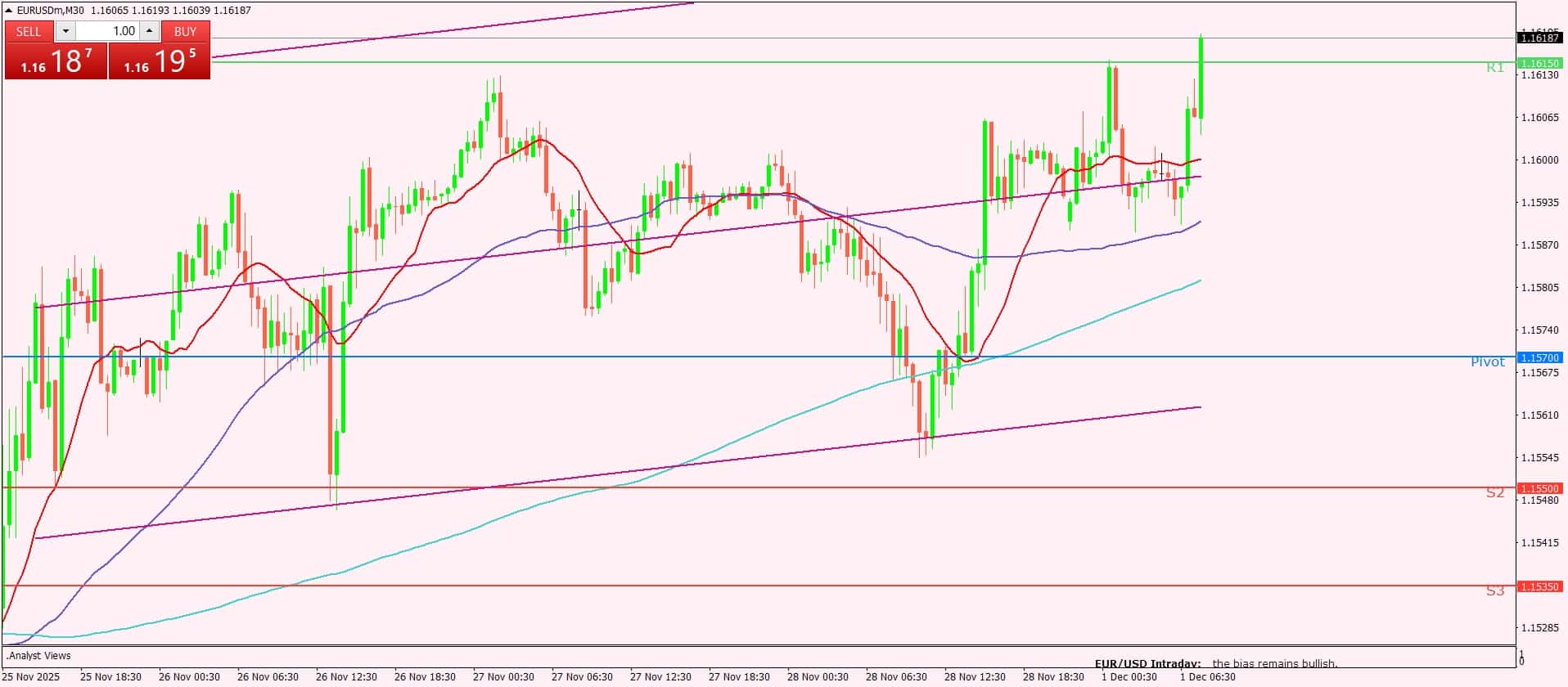This screenshot has height=687, width=1568.
Task: Select the red S2 level label
Action: click(1494, 493)
